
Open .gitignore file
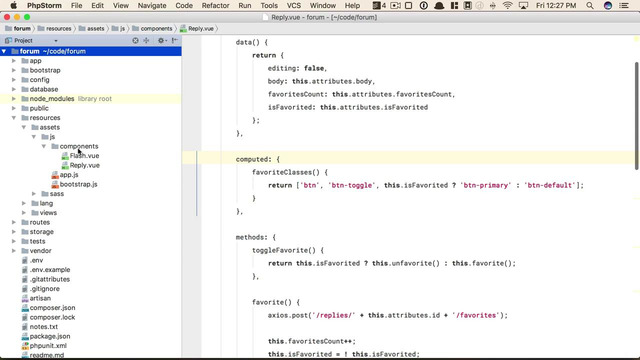pyautogui.click(x=40, y=289)
